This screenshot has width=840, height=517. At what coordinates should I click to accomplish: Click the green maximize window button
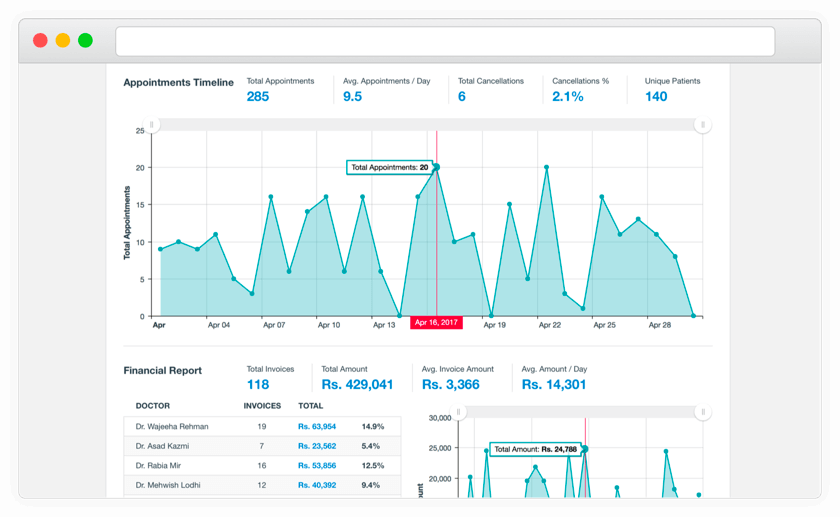pyautogui.click(x=85, y=40)
